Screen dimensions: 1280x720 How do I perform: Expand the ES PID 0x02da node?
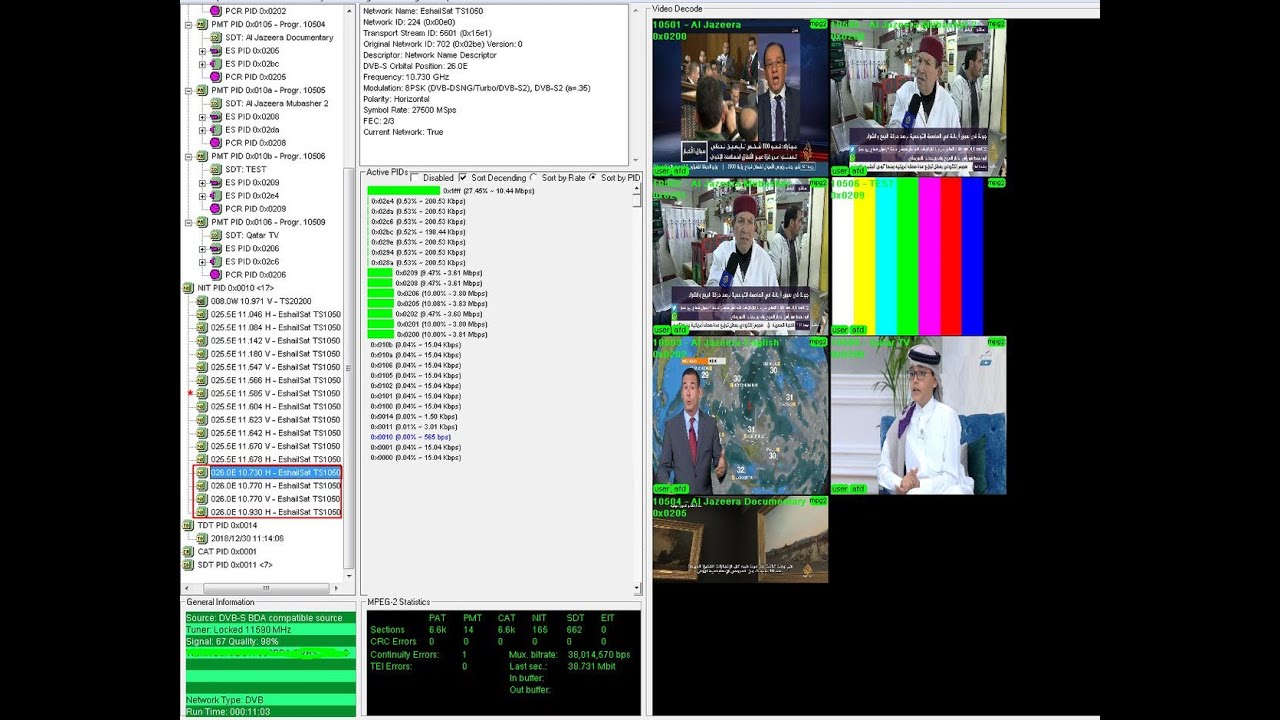coord(202,129)
